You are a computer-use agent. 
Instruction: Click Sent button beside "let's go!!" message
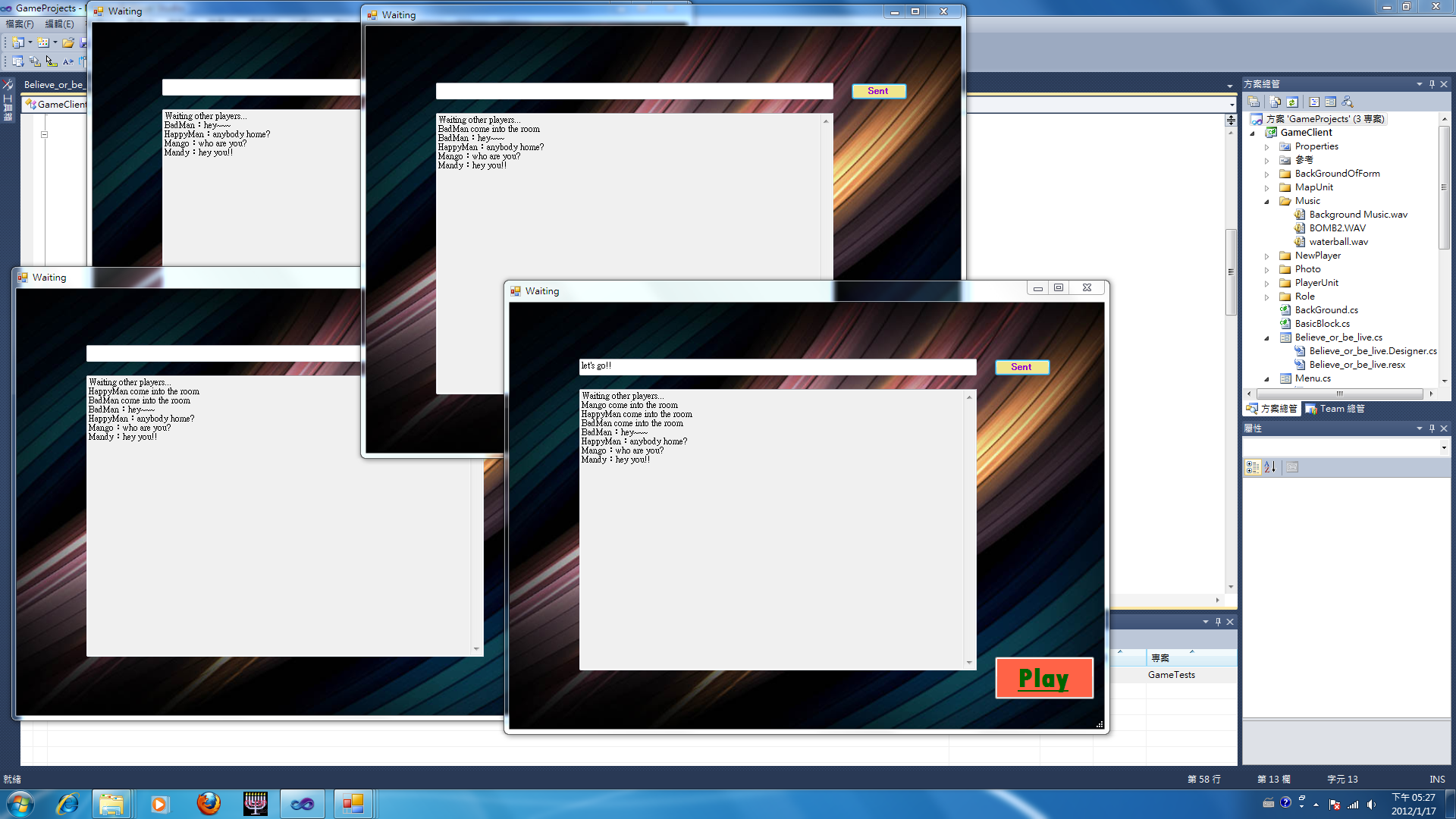[1021, 367]
